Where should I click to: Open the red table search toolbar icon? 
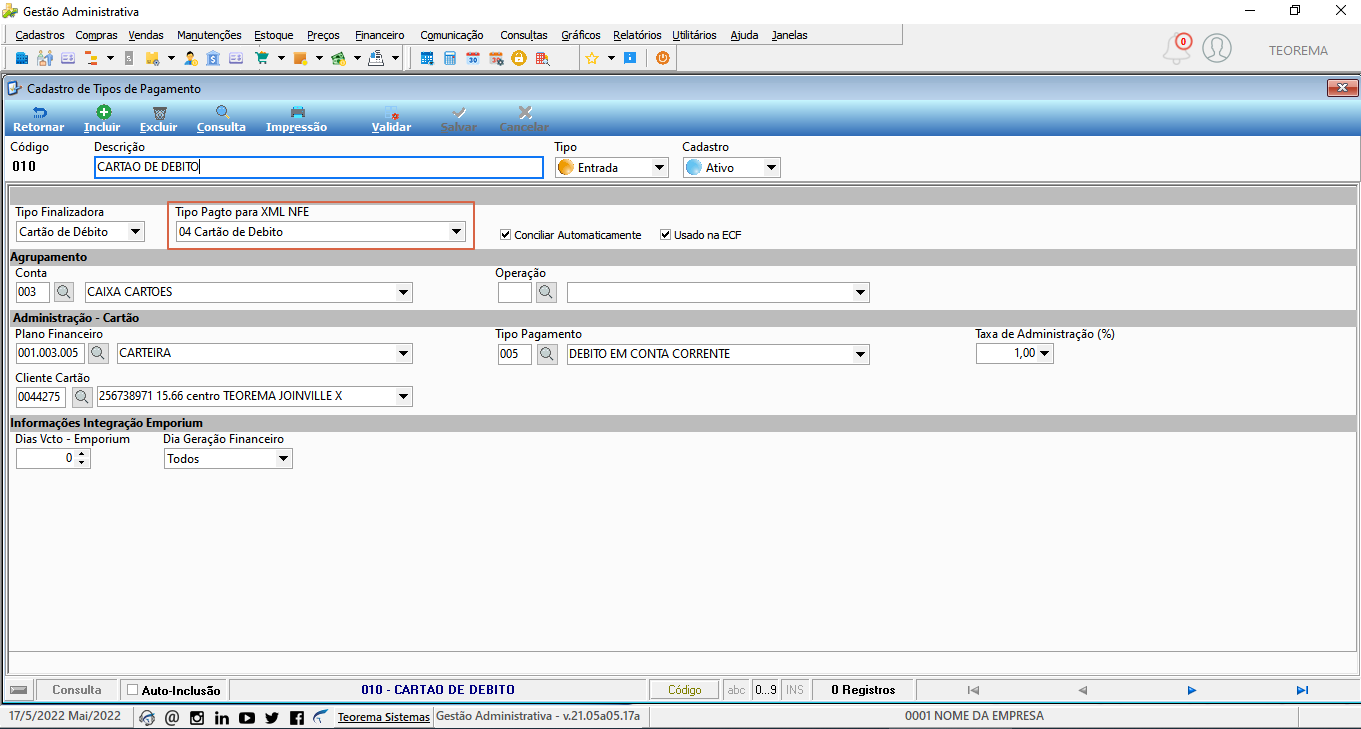[542, 58]
